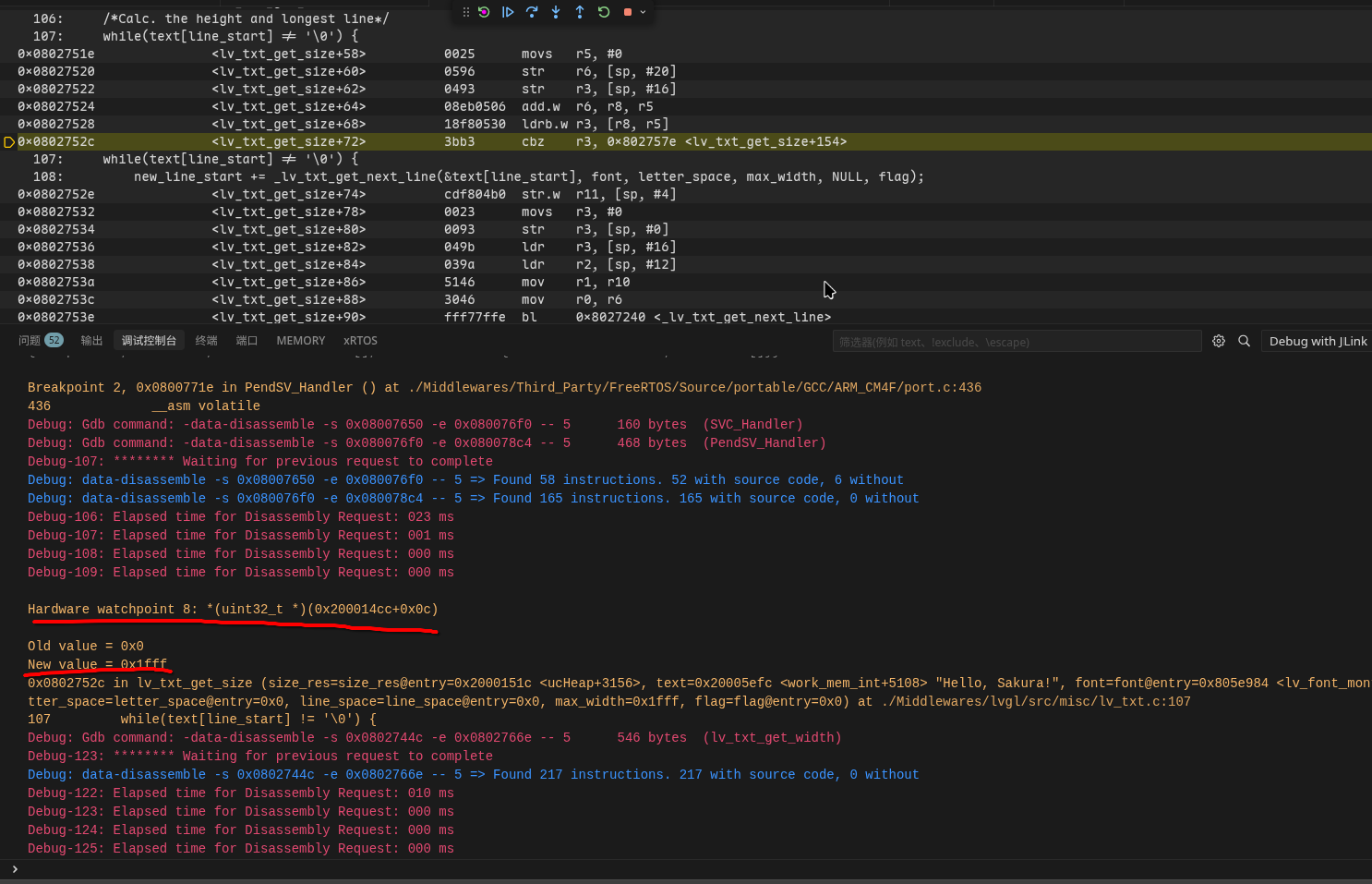Open the xRTOS tab

pyautogui.click(x=360, y=340)
